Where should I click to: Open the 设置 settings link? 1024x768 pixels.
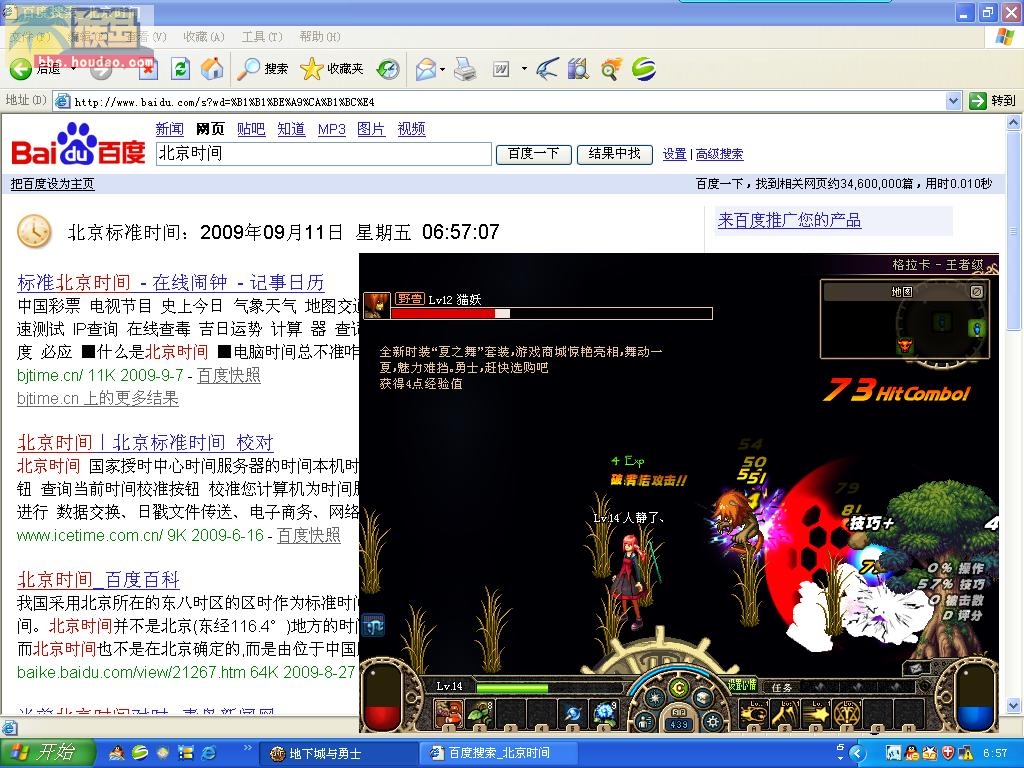pos(675,154)
